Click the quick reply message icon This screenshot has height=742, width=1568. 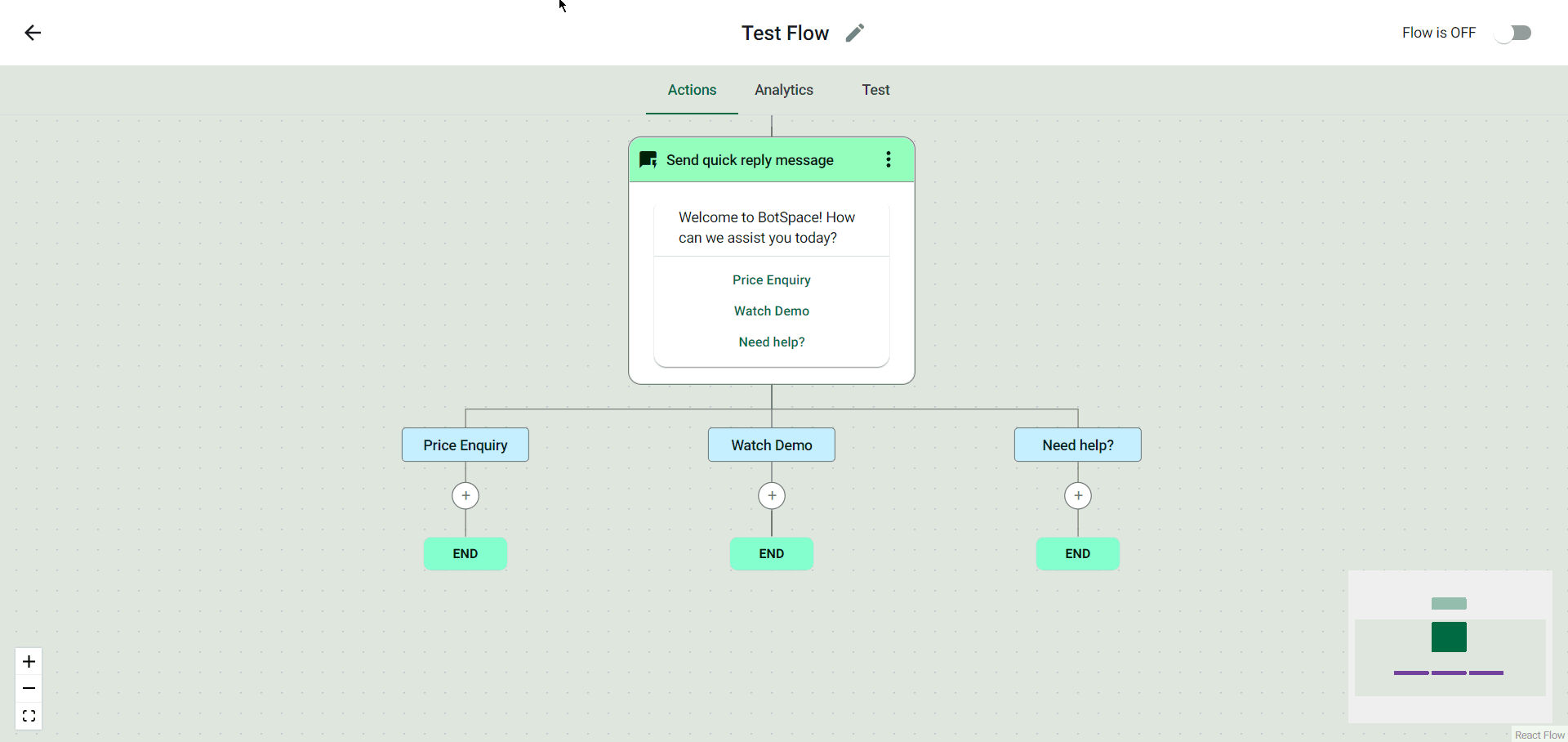tap(648, 160)
